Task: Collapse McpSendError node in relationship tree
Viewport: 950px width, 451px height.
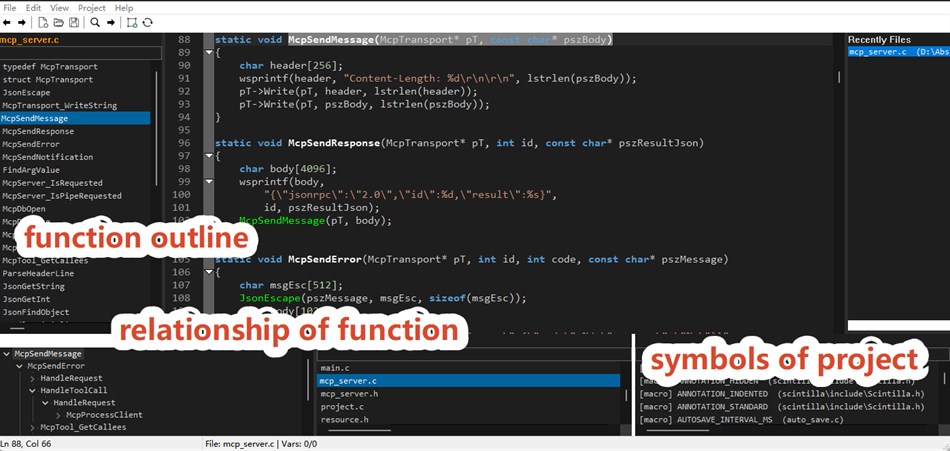Action: pos(20,366)
